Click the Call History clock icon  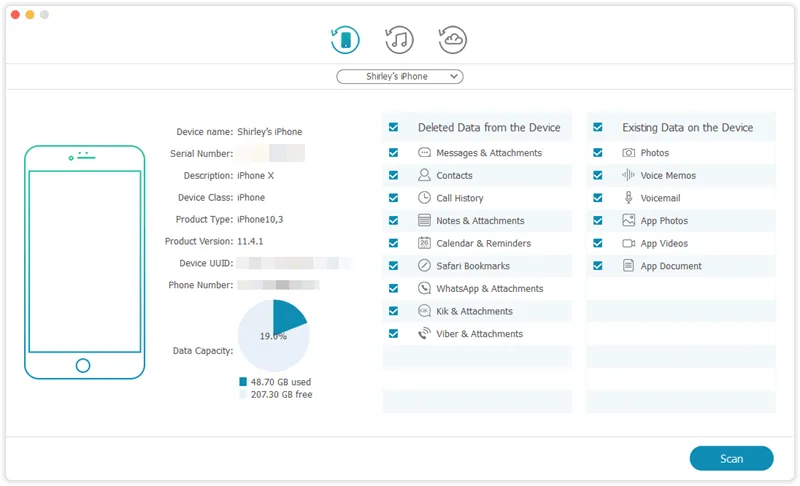pyautogui.click(x=425, y=198)
